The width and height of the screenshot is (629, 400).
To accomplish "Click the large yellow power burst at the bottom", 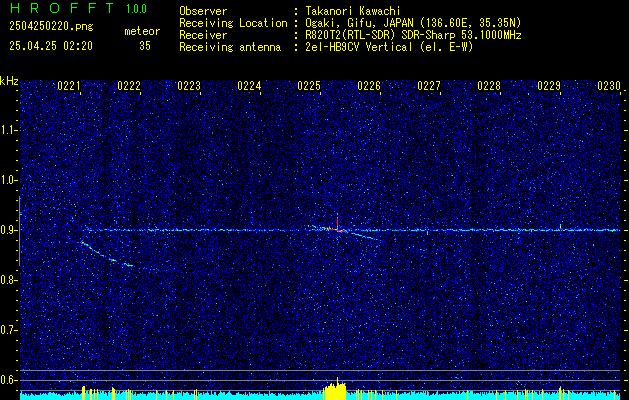I will (335, 390).
